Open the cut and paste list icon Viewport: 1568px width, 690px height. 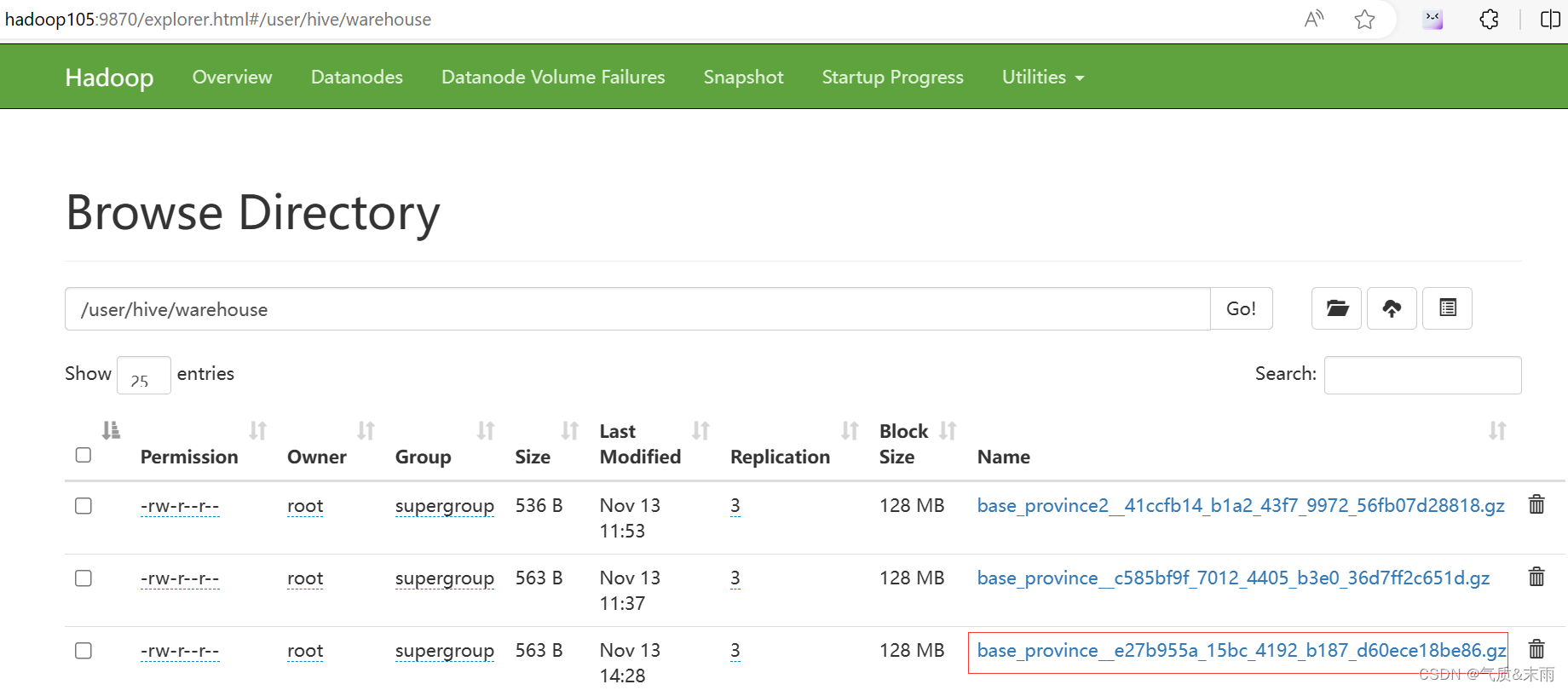coord(1447,308)
